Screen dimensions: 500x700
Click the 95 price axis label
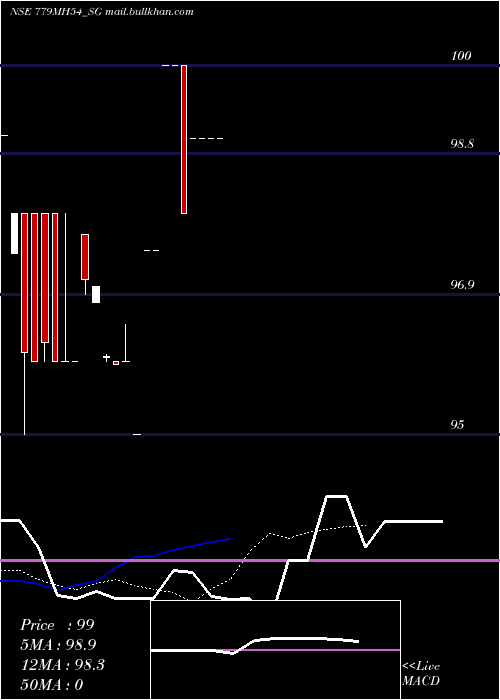click(x=457, y=424)
